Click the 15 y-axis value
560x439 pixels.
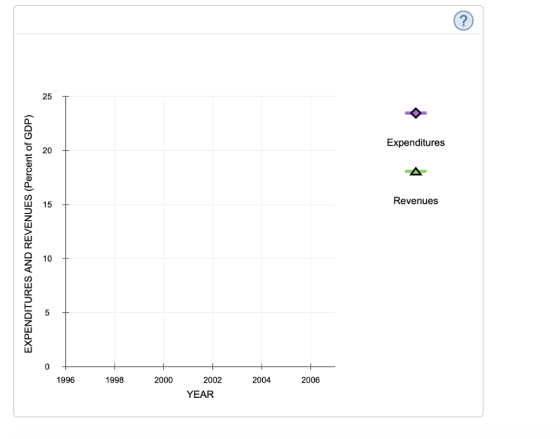(x=47, y=205)
